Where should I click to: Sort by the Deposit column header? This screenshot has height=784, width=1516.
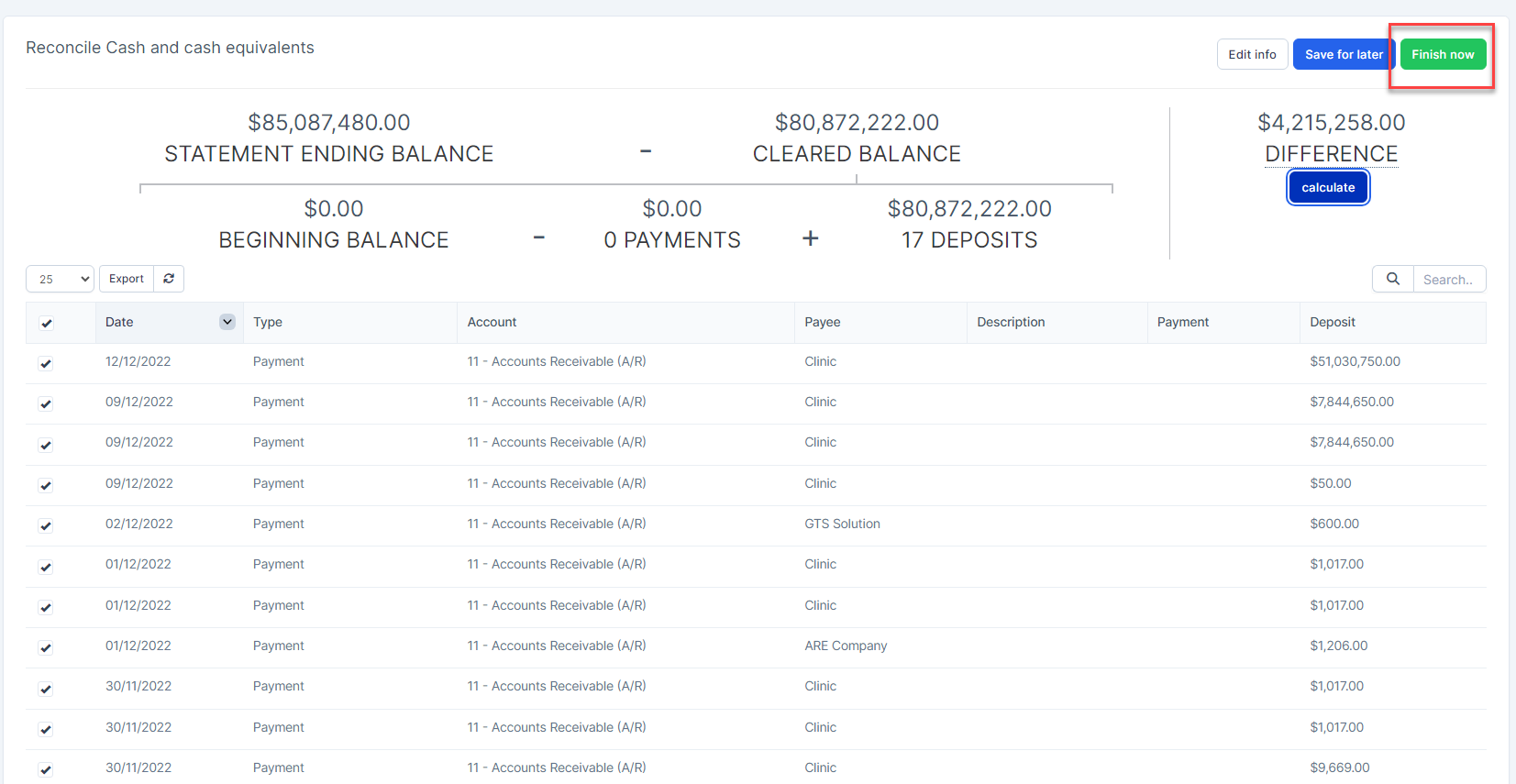click(1332, 322)
